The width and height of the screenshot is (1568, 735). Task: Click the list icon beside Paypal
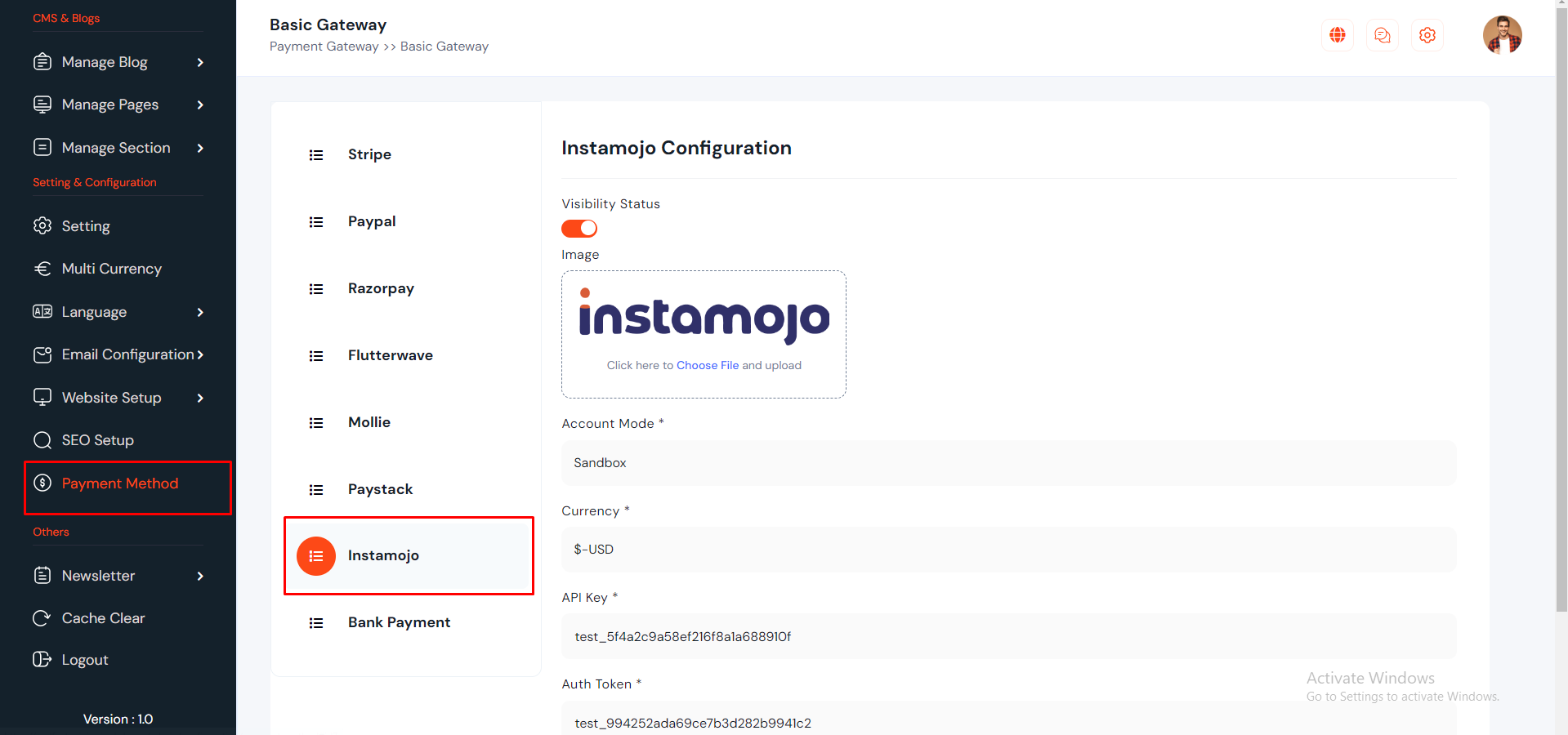(x=316, y=222)
